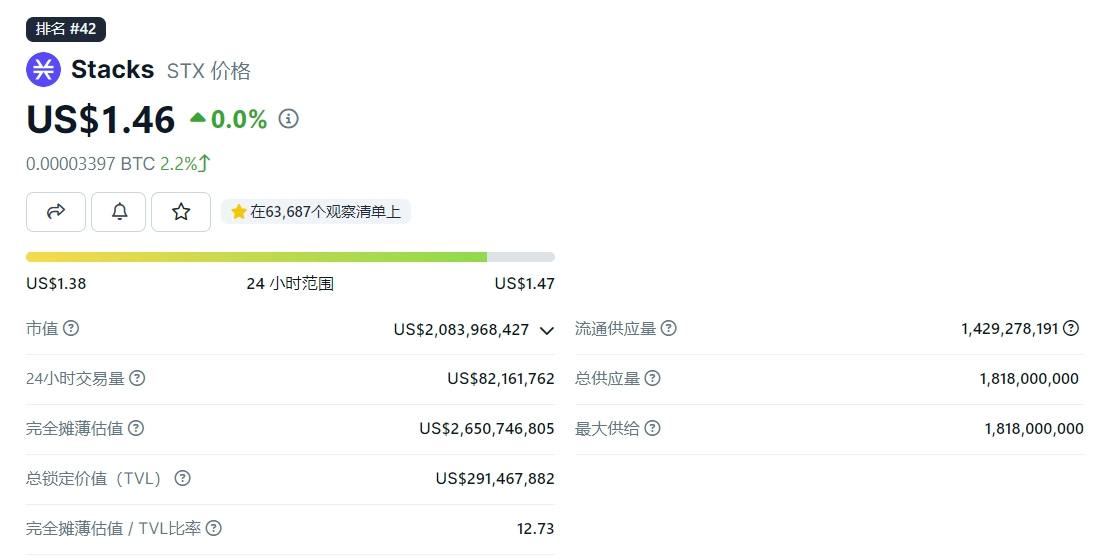Click help icon next to 完全摊薄估值 / TVL比率

(213, 528)
